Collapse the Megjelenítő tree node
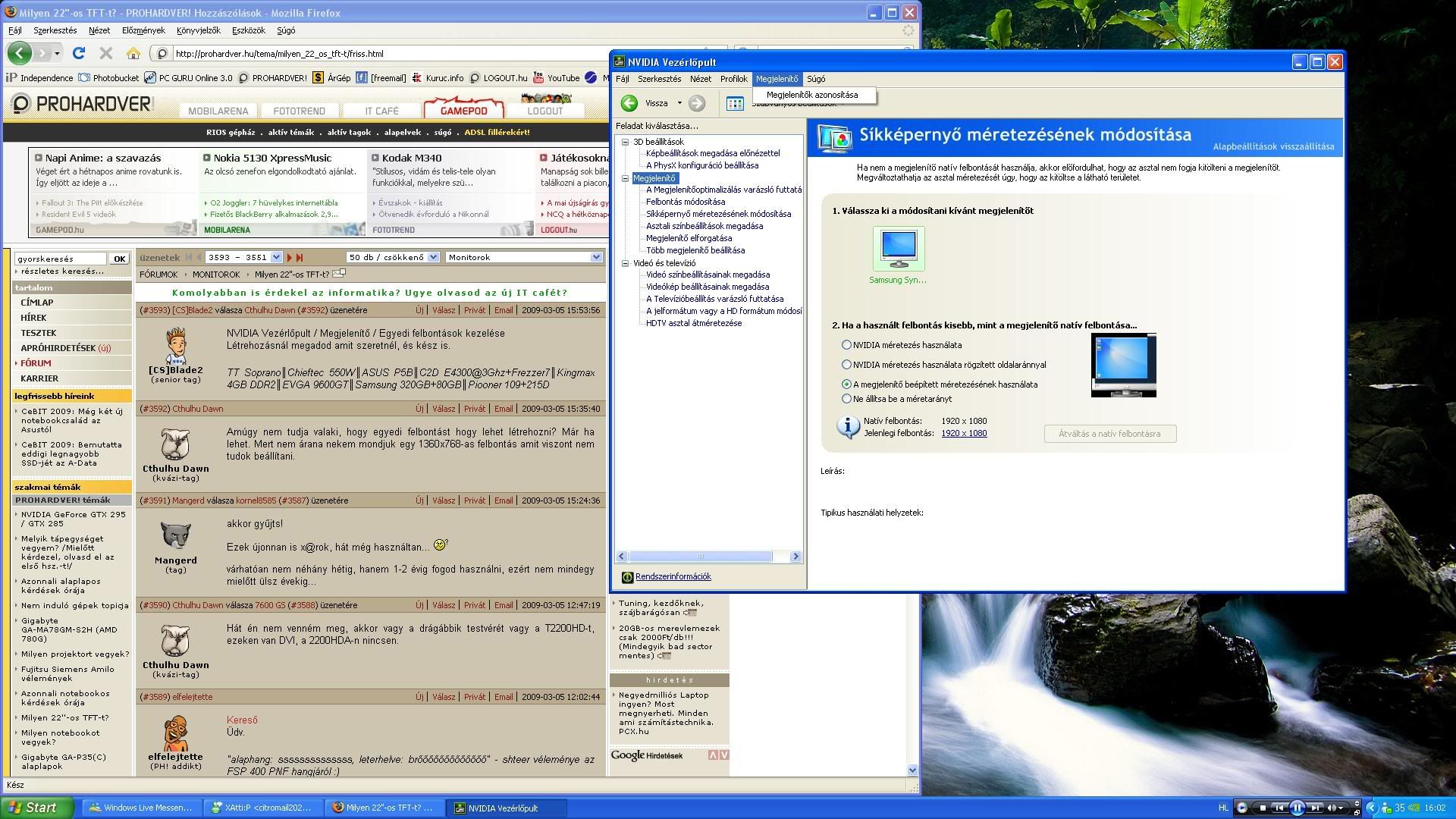 click(626, 179)
